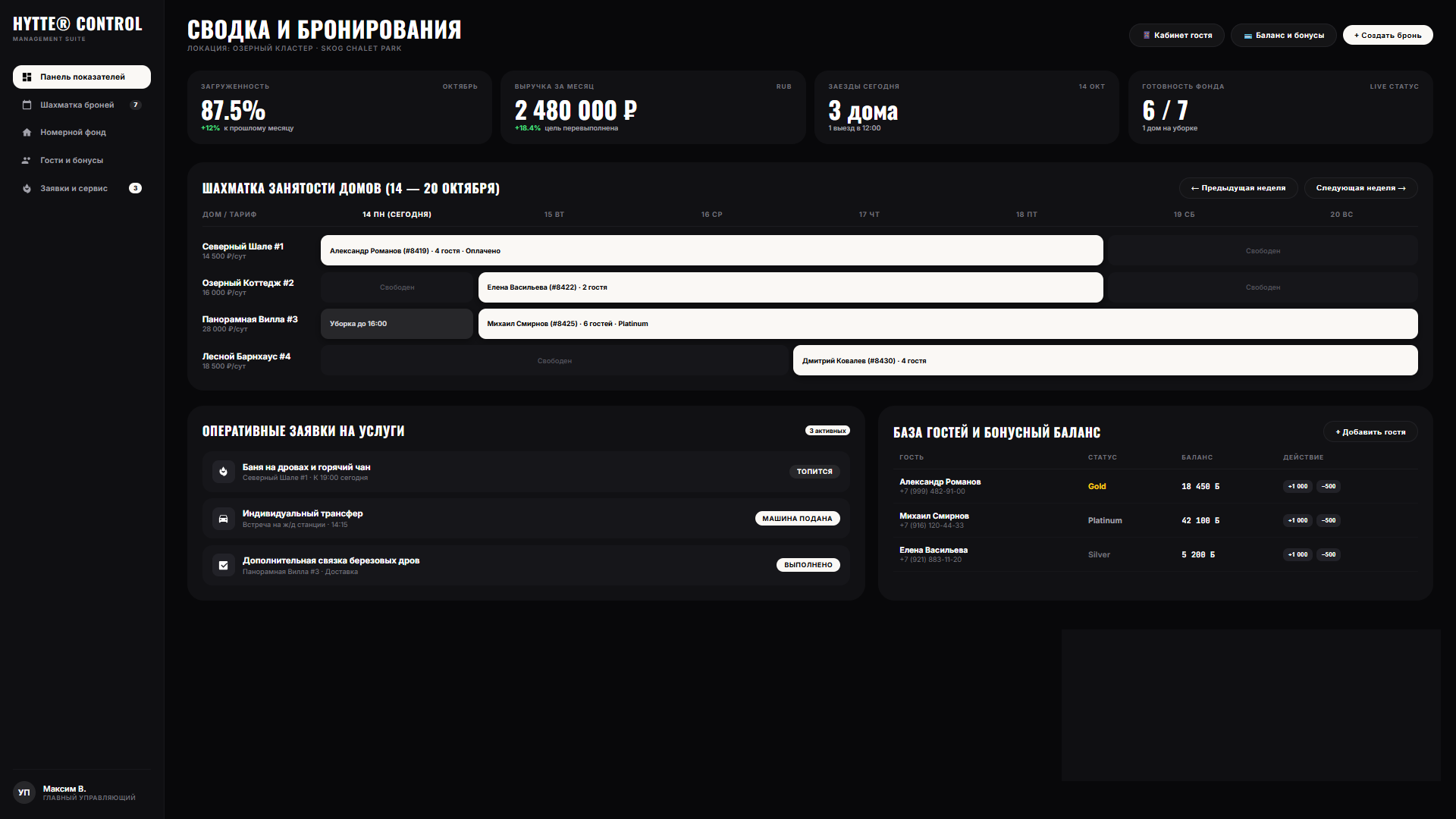Click the checkmark icon for дров delivery

[x=224, y=565]
